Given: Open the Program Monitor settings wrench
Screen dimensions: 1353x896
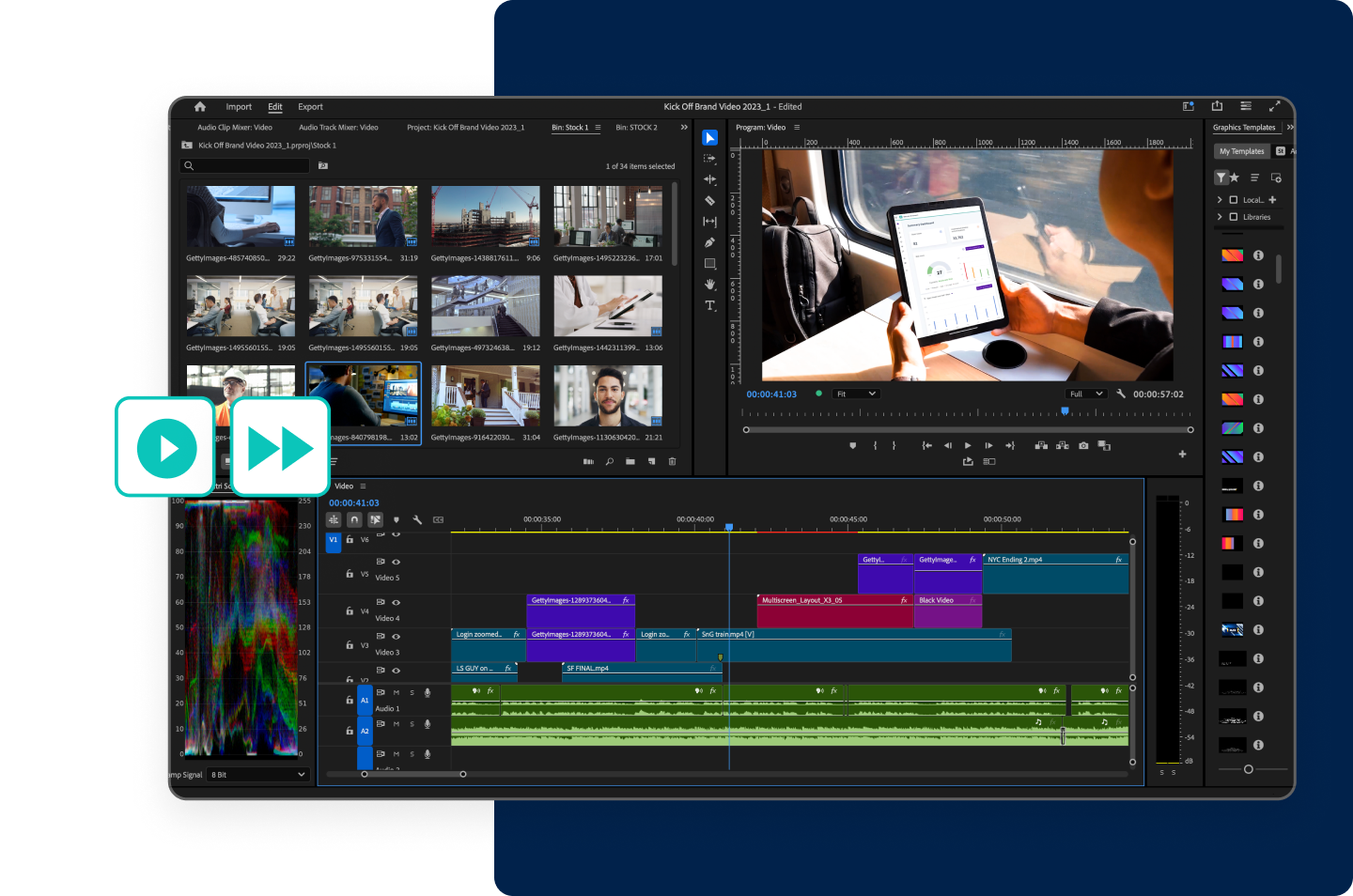Looking at the screenshot, I should (x=1120, y=394).
